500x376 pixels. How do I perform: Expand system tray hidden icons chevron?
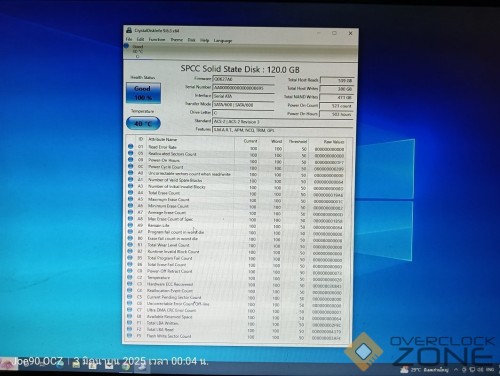coord(456,370)
